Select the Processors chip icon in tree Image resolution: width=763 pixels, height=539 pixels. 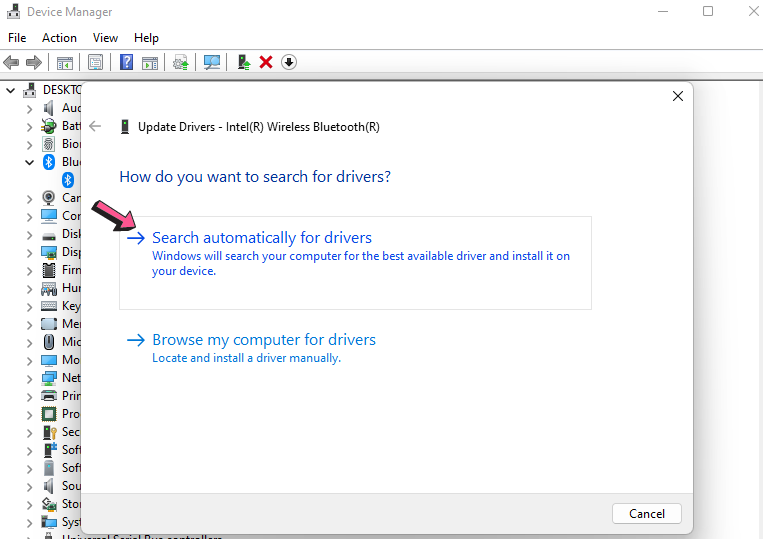click(49, 414)
